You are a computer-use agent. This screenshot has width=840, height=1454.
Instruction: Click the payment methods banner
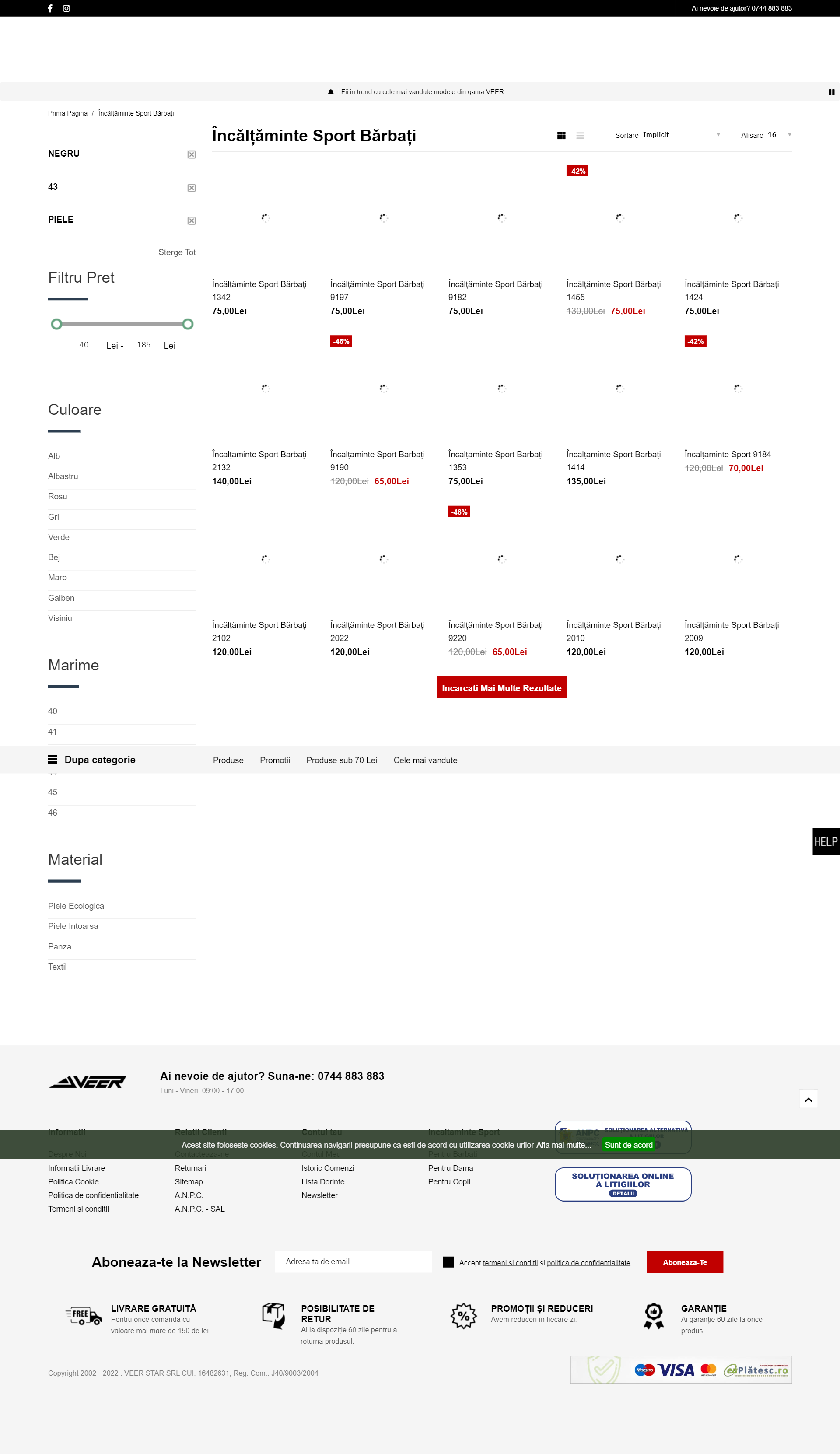pos(681,1370)
